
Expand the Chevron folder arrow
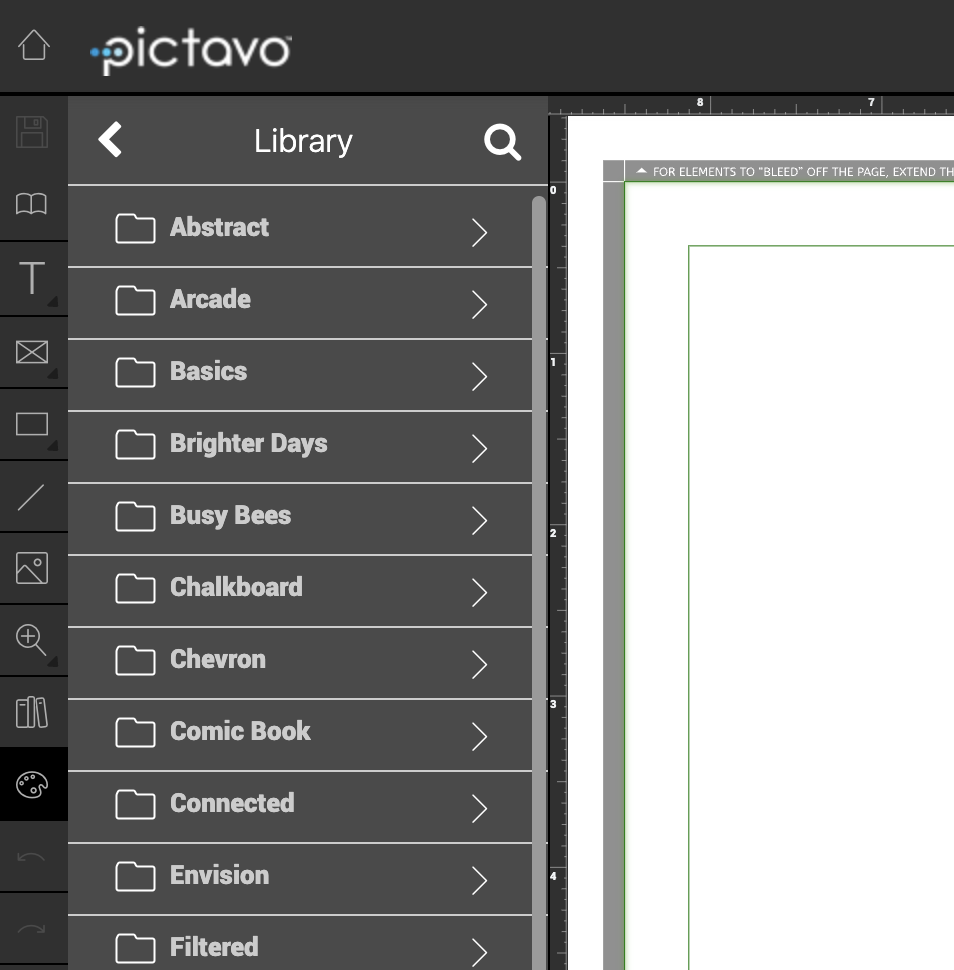(x=479, y=664)
